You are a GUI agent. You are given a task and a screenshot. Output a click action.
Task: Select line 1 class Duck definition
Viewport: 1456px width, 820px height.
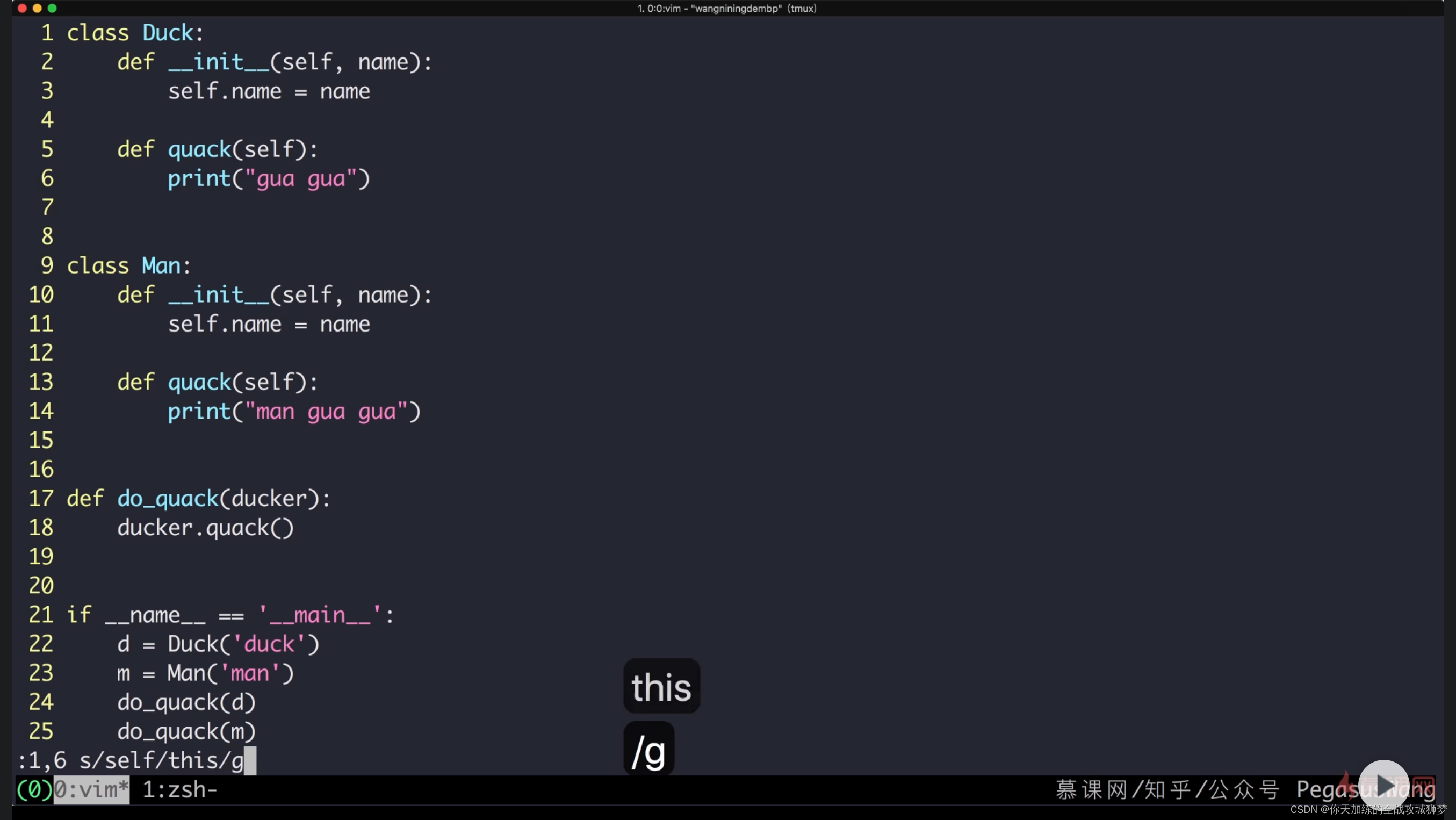[135, 32]
